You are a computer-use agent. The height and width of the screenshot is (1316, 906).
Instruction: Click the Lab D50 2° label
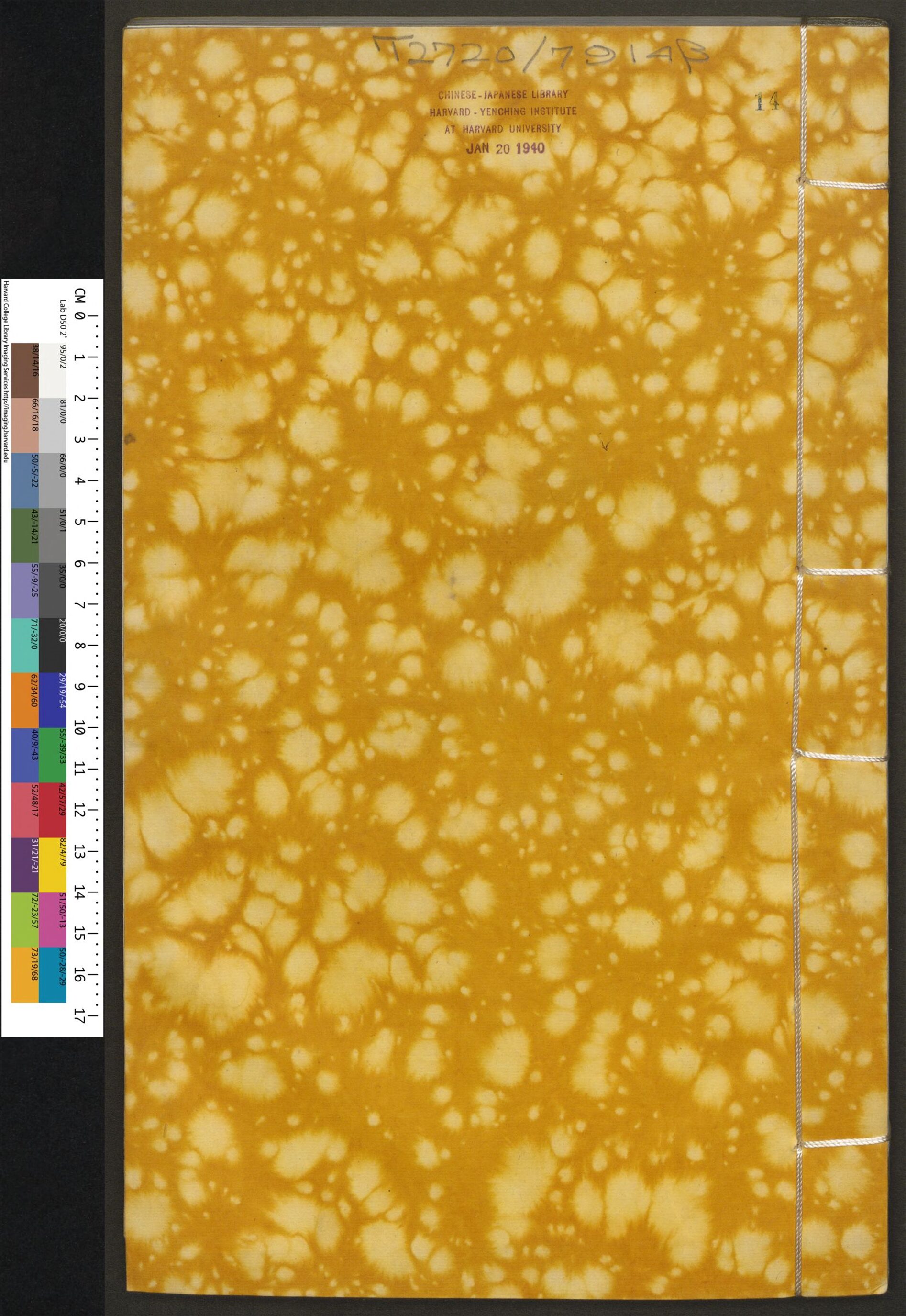click(63, 318)
